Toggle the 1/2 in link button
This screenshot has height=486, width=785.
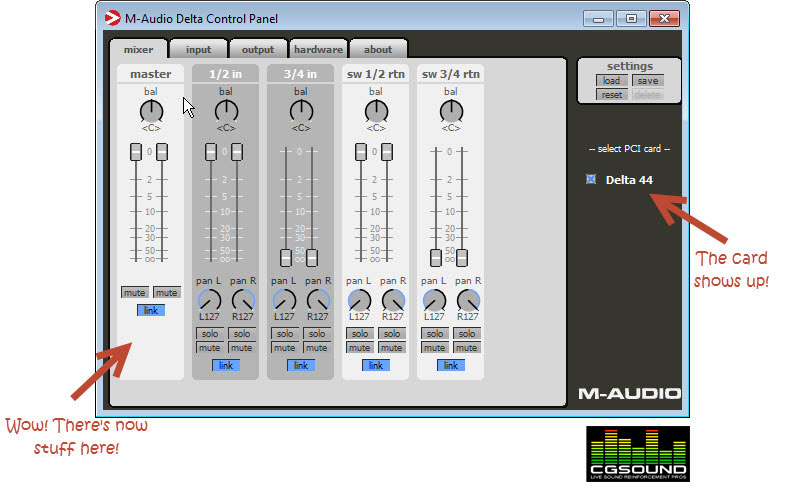click(226, 365)
